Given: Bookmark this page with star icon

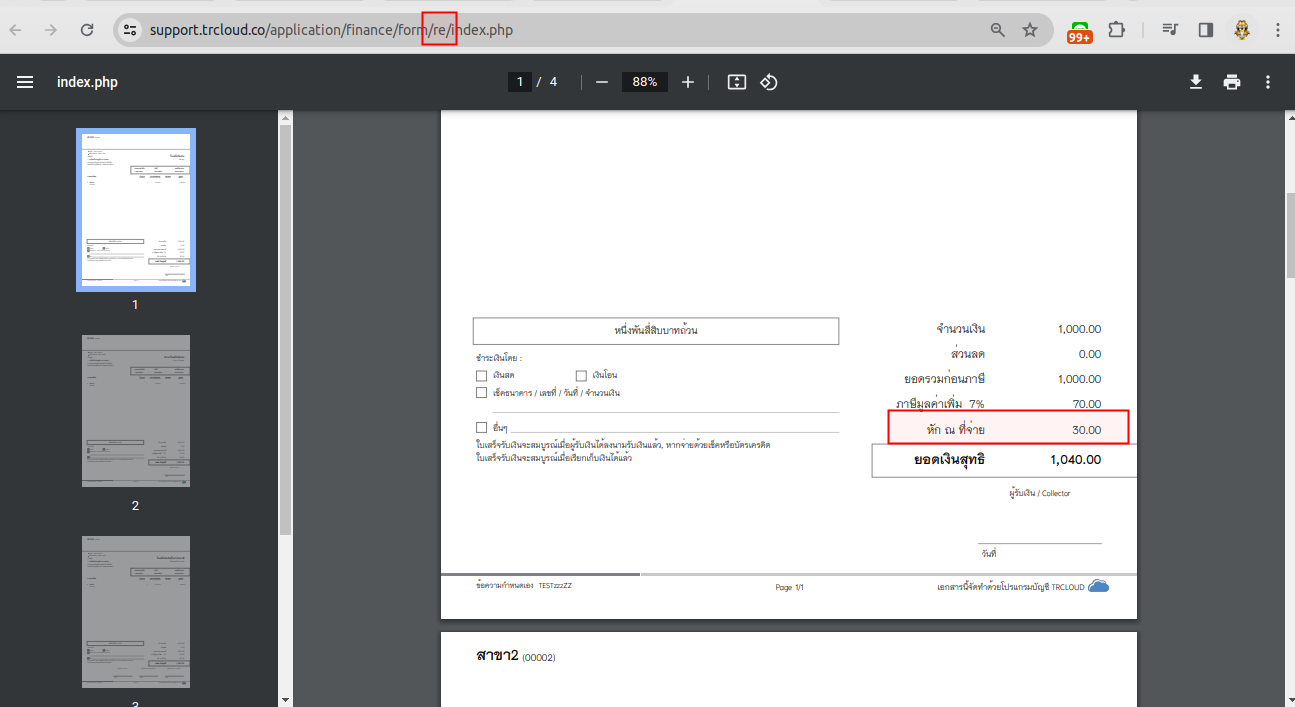Looking at the screenshot, I should pyautogui.click(x=1030, y=30).
